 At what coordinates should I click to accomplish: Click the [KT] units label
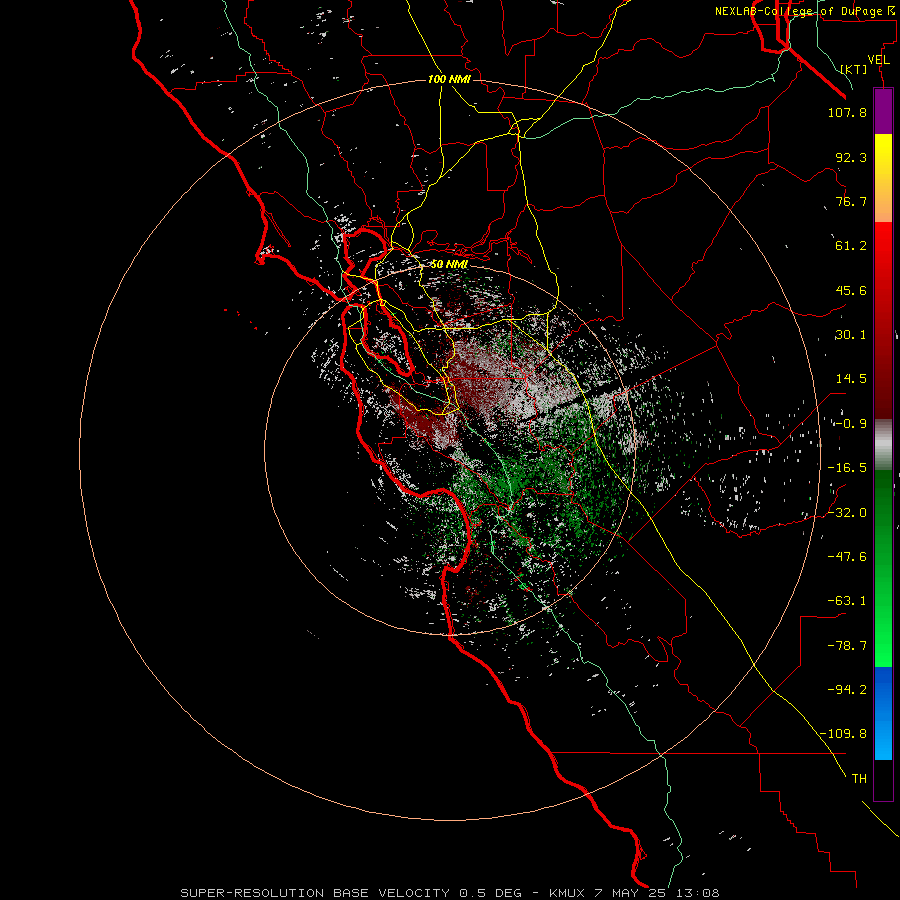tap(854, 69)
